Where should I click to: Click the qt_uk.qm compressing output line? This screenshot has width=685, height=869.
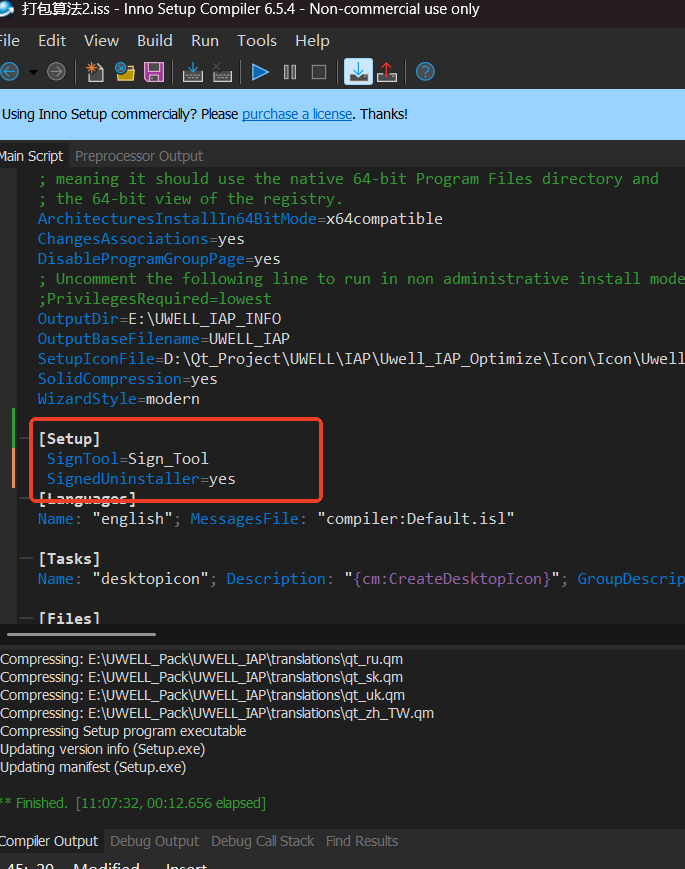[203, 695]
